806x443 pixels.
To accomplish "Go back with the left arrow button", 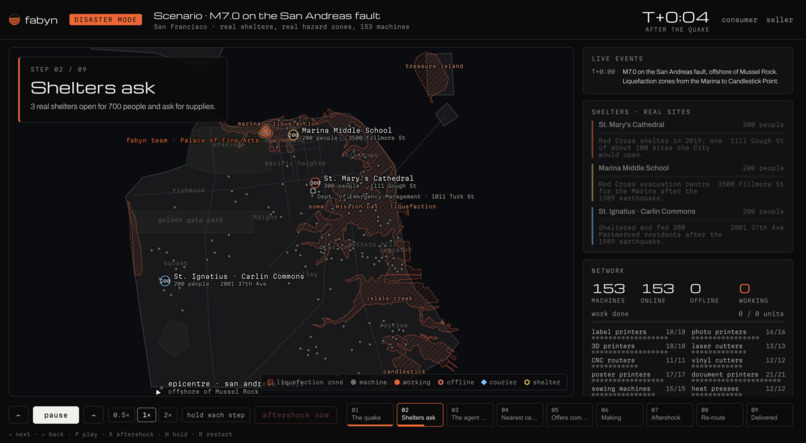I will (19, 415).
